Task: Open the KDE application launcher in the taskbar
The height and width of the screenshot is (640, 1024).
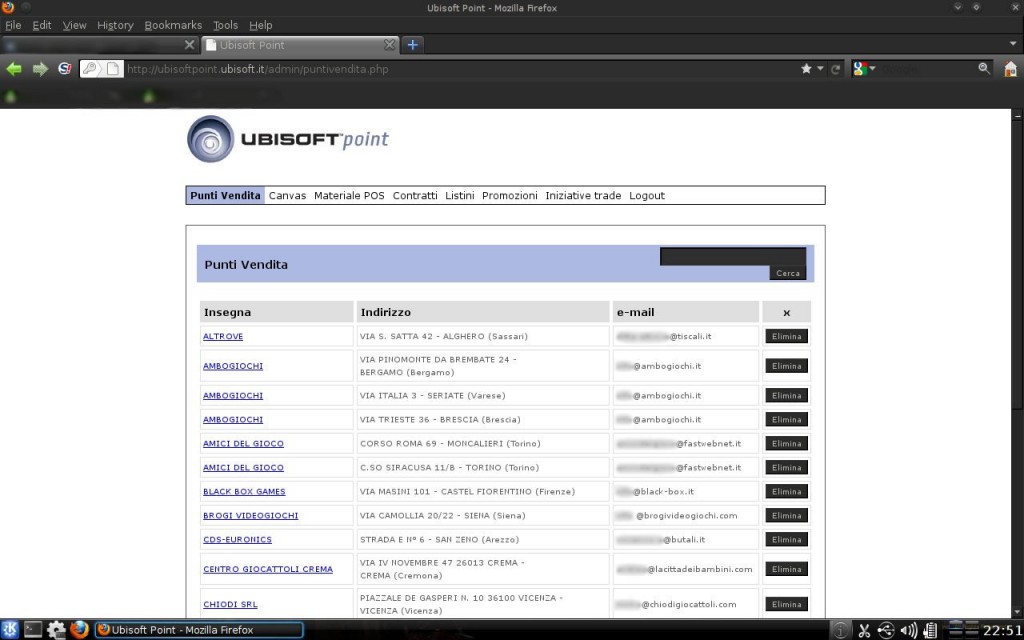Action: 10,630
